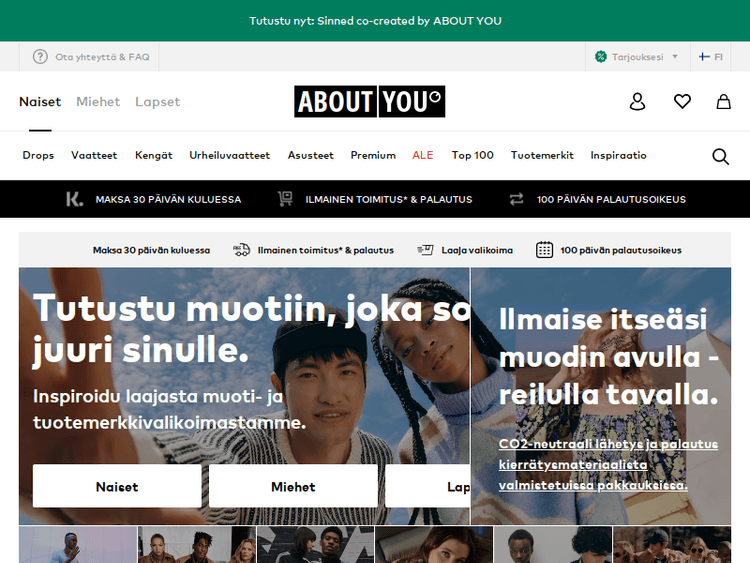The height and width of the screenshot is (563, 750).
Task: Click the calendar icon
Action: [x=544, y=250]
